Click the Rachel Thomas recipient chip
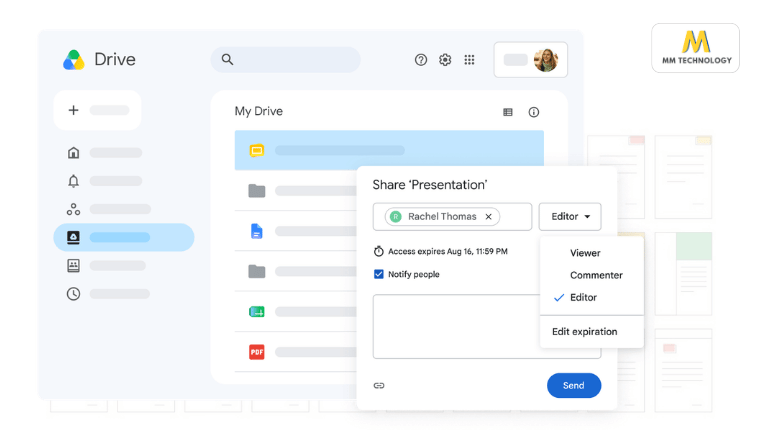The width and height of the screenshot is (760, 430). tap(442, 217)
